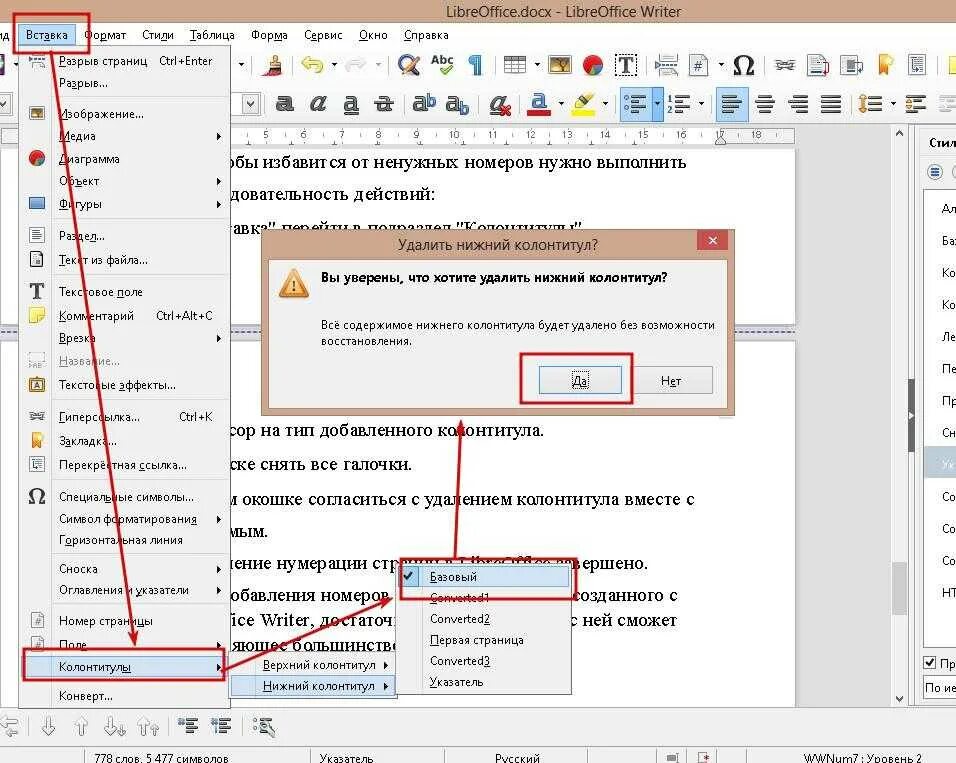Image resolution: width=956 pixels, height=763 pixels.
Task: Promote outline level in bottom toolbar
Action: [10, 726]
